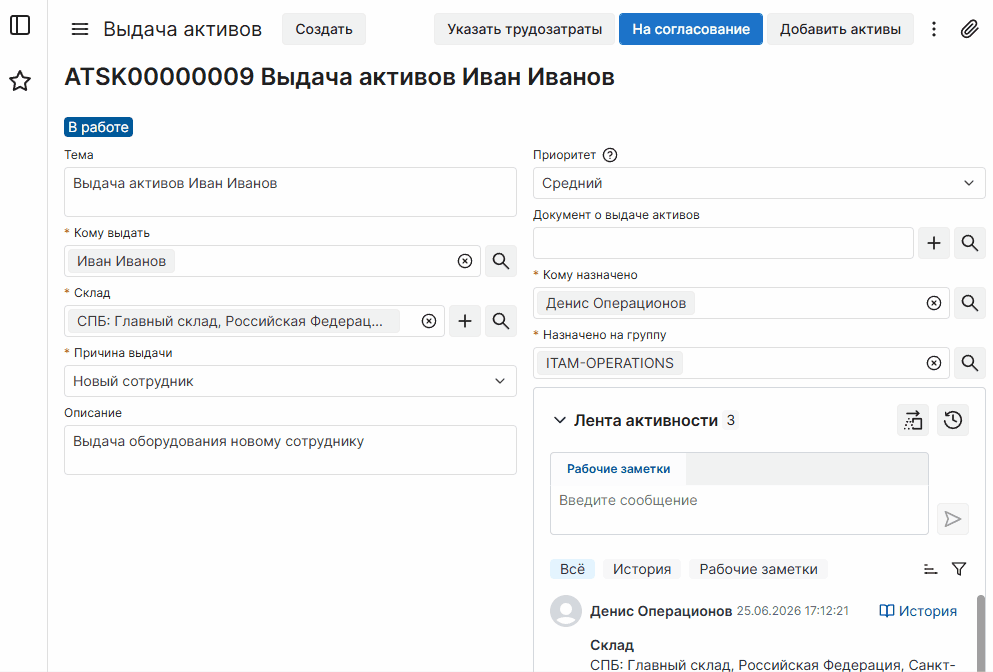Click Иван Иванов tag
The width and height of the screenshot is (993, 672).
122,261
